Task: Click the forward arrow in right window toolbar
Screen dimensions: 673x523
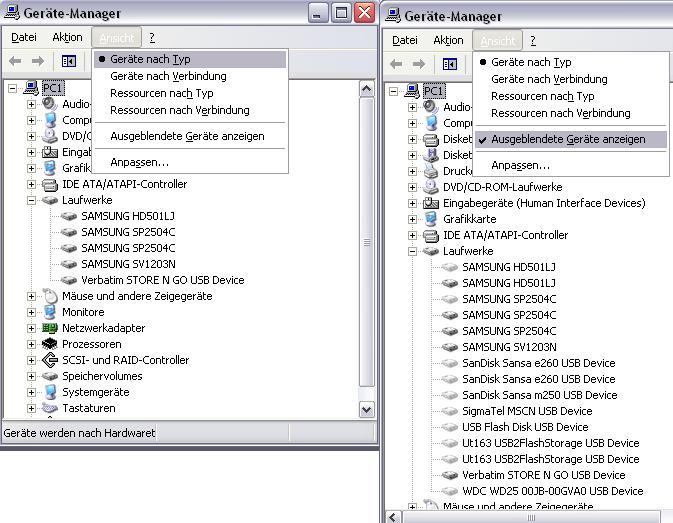Action: coord(418,64)
